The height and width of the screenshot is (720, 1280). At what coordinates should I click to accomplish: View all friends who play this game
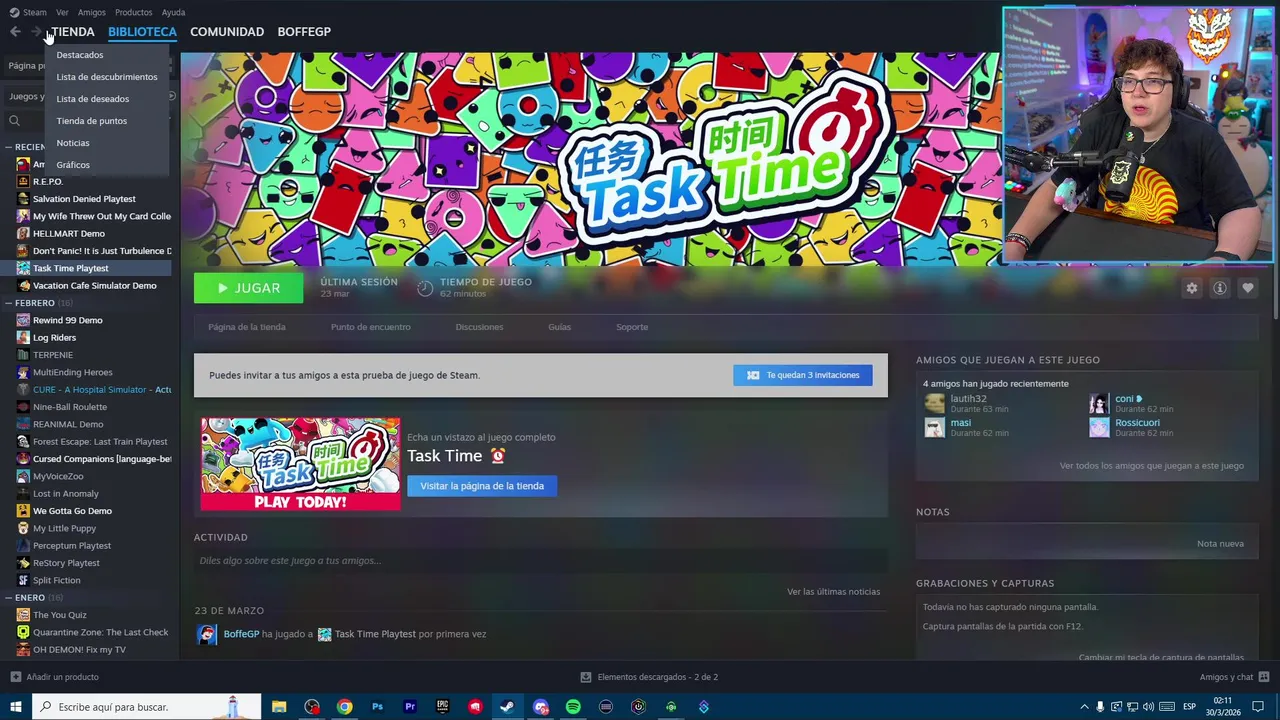pyautogui.click(x=1152, y=466)
